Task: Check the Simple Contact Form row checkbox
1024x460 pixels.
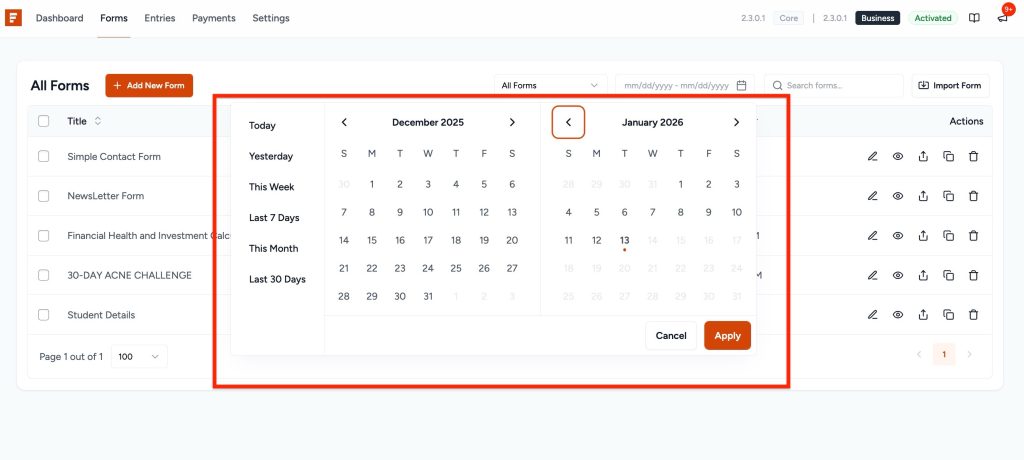Action: (43, 157)
